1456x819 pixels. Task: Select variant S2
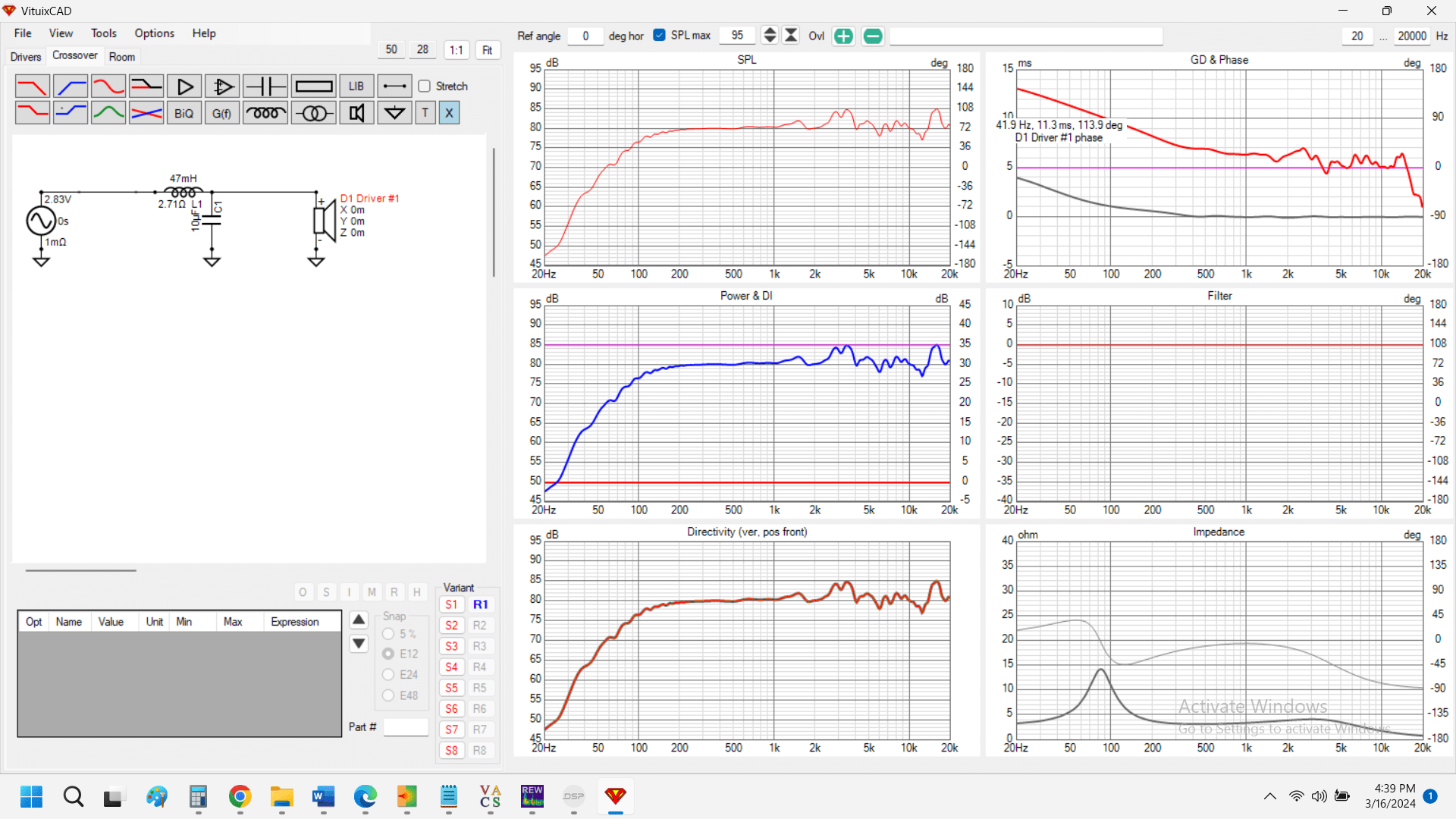452,626
